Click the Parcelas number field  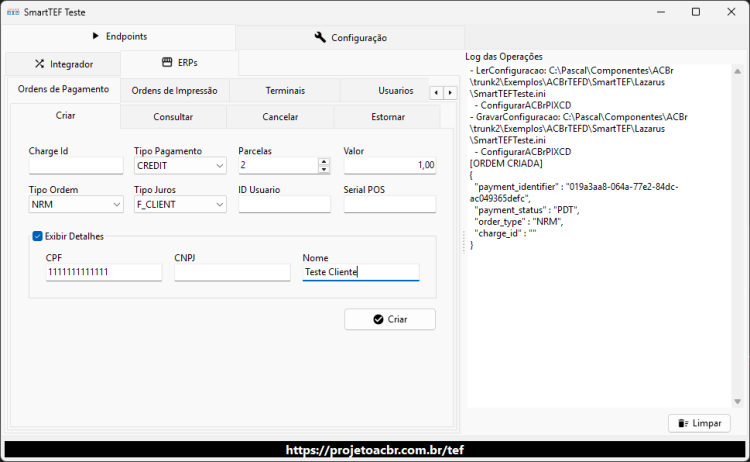(278, 165)
